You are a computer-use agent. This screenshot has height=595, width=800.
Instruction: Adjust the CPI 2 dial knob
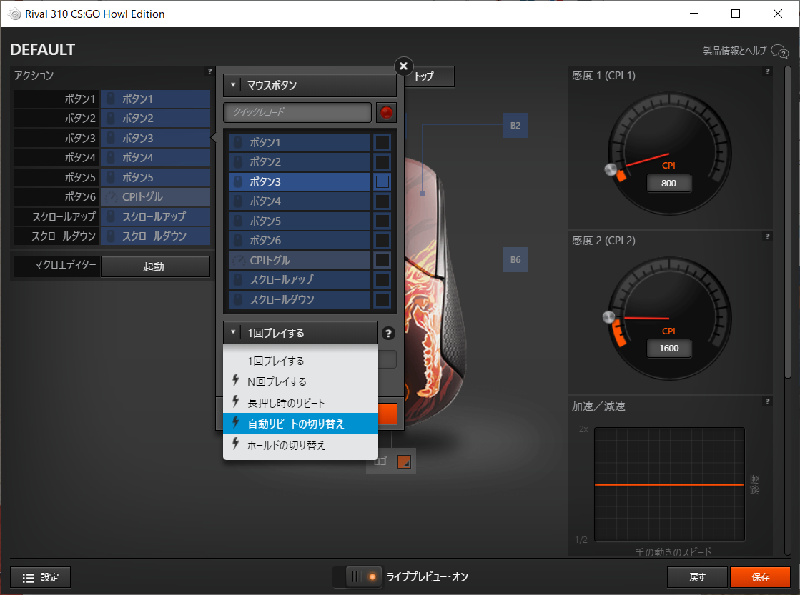(609, 317)
